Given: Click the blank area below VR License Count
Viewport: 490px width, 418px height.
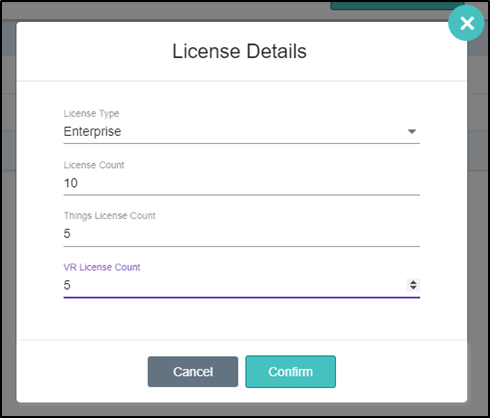Looking at the screenshot, I should (x=242, y=318).
